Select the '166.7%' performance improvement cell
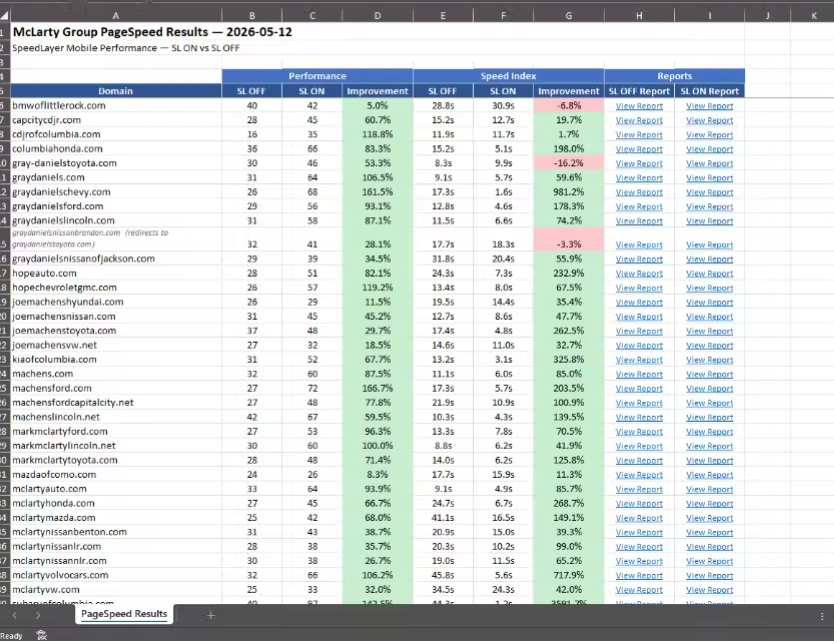The width and height of the screenshot is (834, 641). point(377,388)
